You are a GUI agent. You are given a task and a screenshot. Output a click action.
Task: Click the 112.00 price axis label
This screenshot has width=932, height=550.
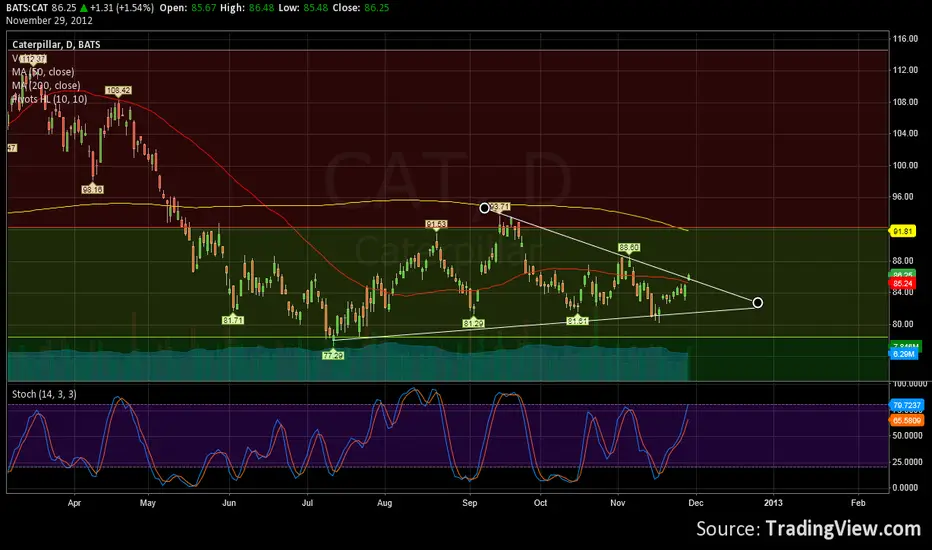coord(905,70)
